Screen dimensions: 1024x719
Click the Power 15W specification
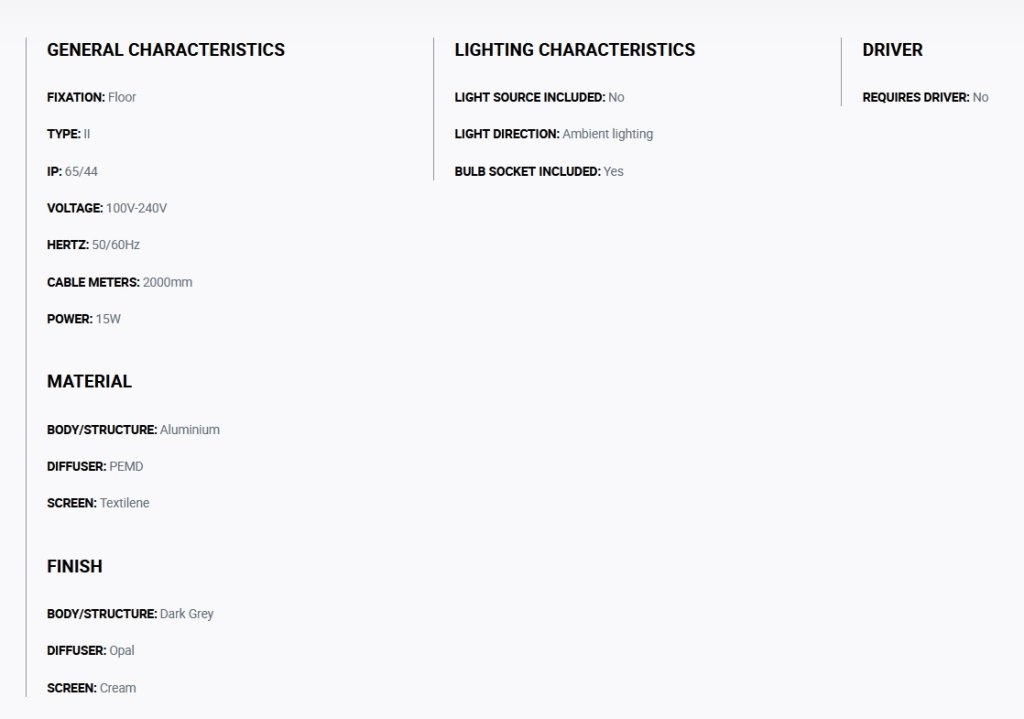(x=84, y=319)
